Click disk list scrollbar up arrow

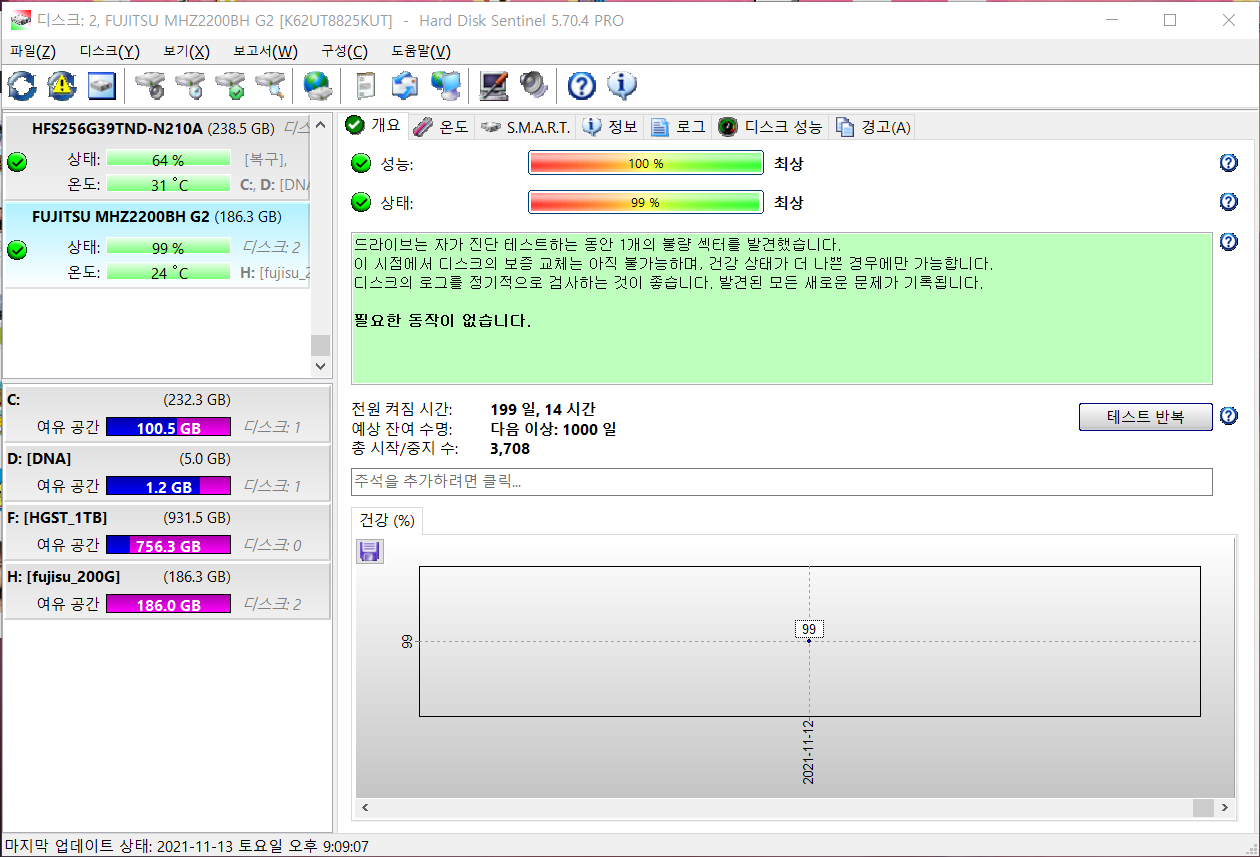click(320, 125)
